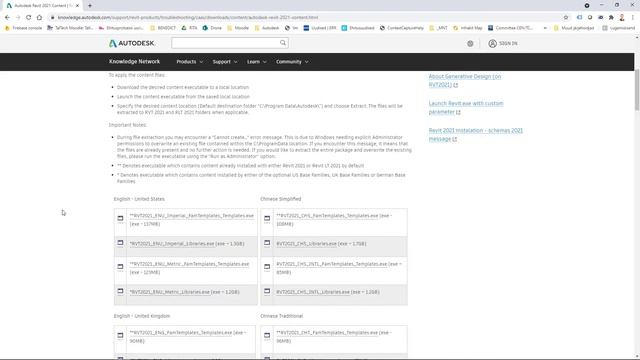Reload the page with the refresh icon
This screenshot has width=640, height=360.
click(29, 18)
